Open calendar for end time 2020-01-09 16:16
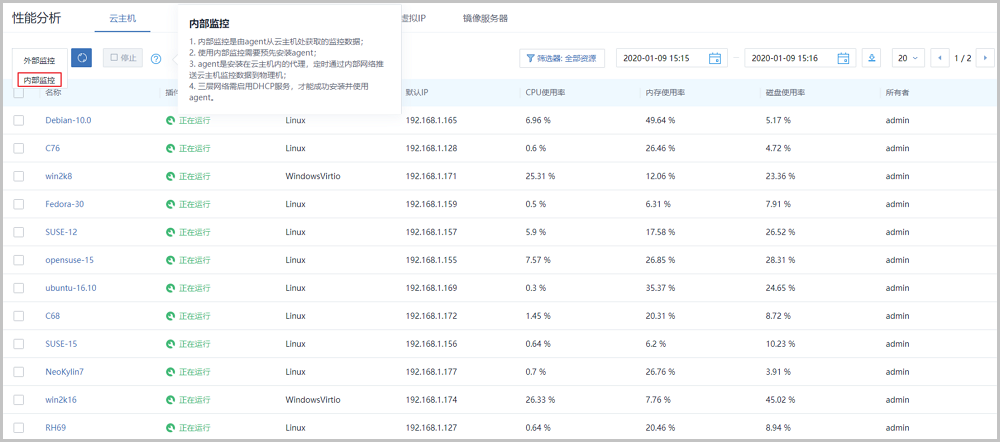Viewport: 1000px width, 442px height. [843, 58]
